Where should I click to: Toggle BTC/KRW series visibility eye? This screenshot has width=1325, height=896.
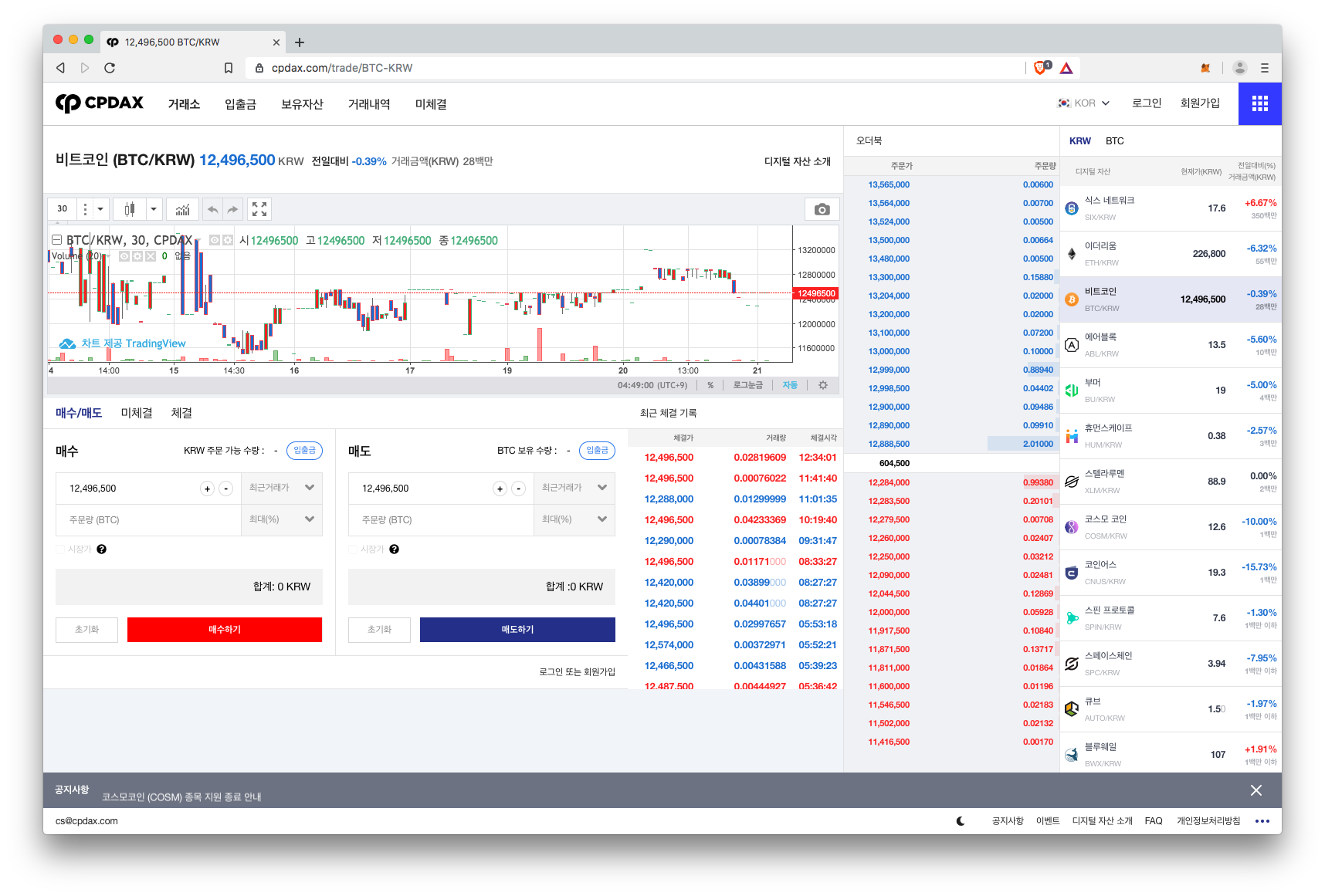[x=215, y=241]
